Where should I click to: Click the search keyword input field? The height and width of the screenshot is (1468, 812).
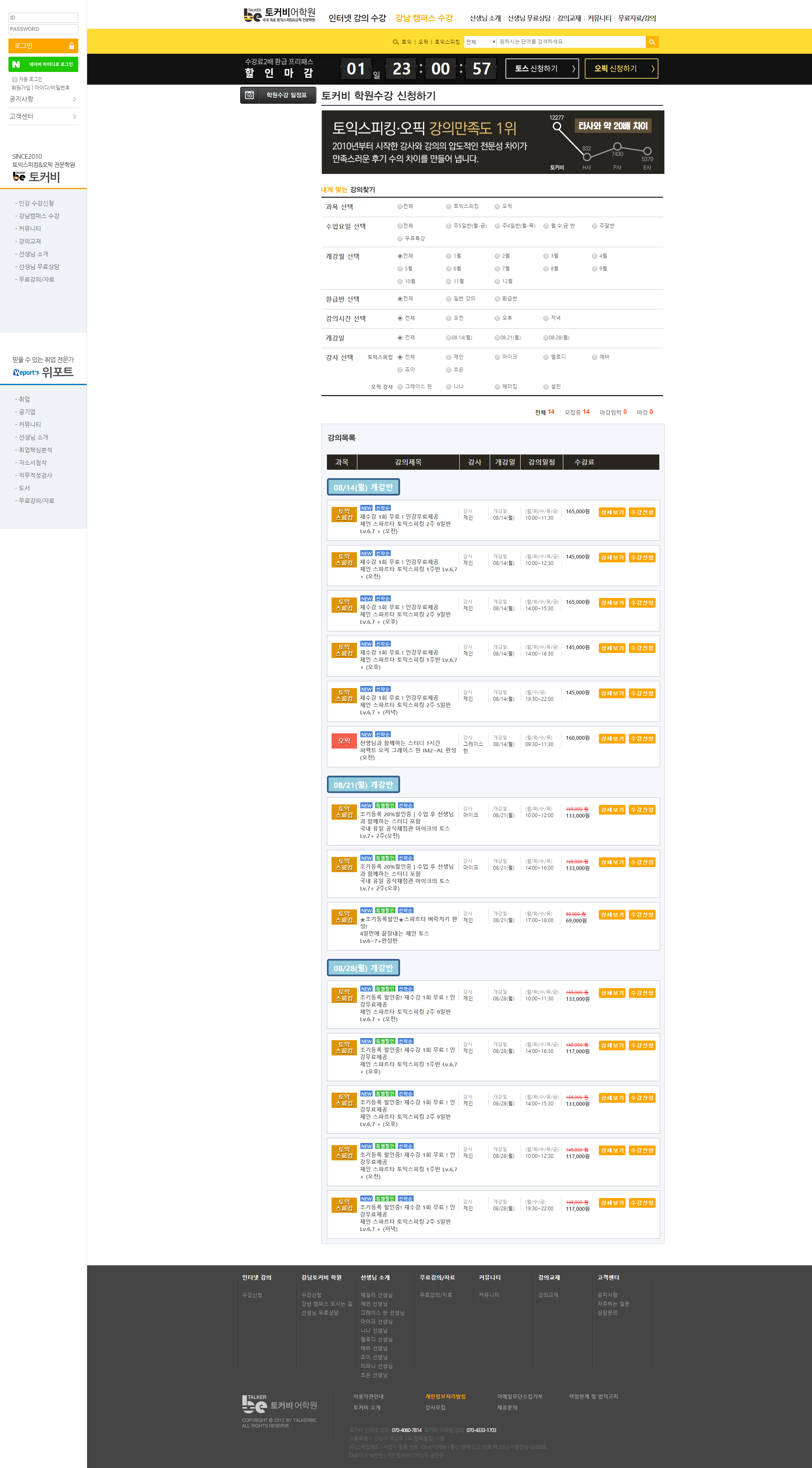point(571,42)
